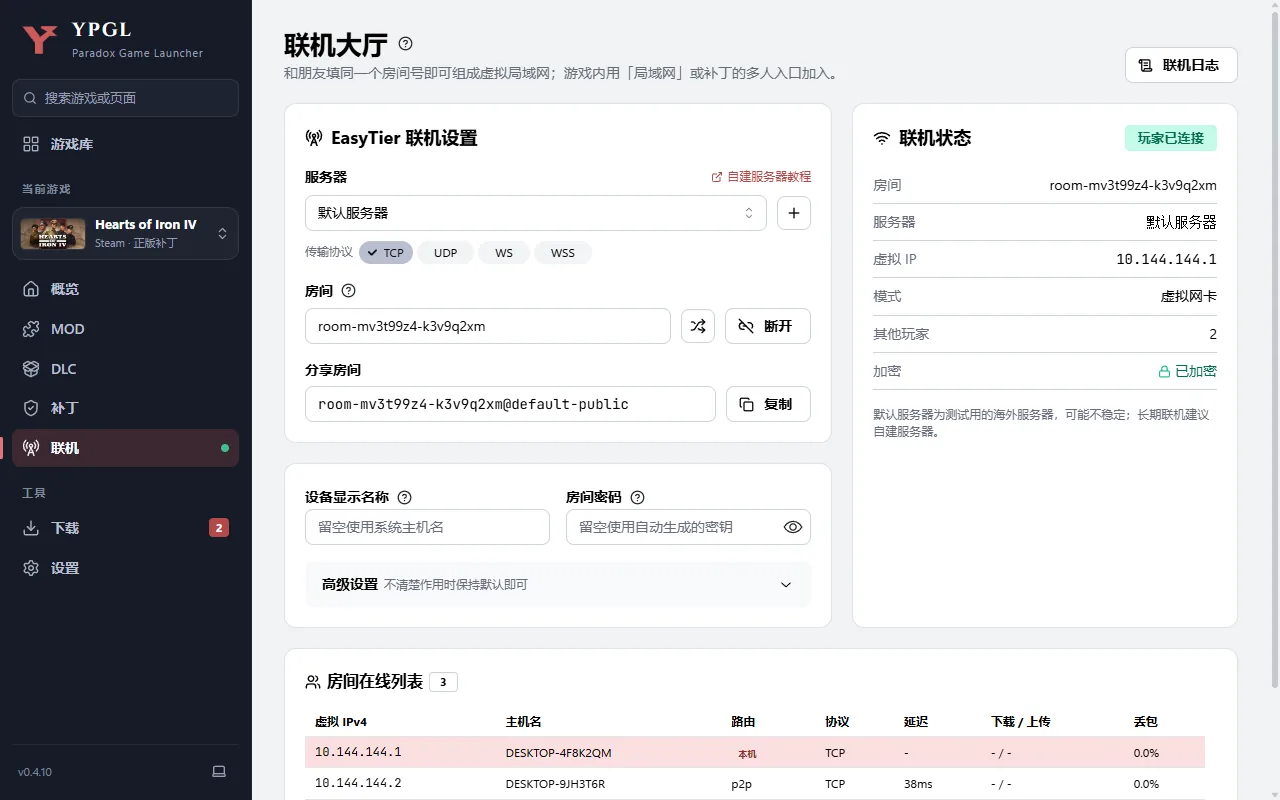Screen dimensions: 1280x800
Task: Select UDP transport protocol
Action: pyautogui.click(x=446, y=253)
